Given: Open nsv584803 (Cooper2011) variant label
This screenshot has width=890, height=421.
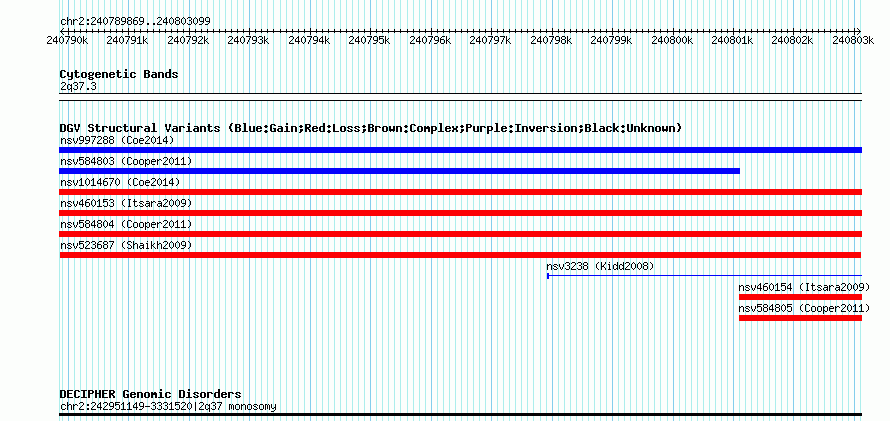Looking at the screenshot, I should tap(126, 161).
